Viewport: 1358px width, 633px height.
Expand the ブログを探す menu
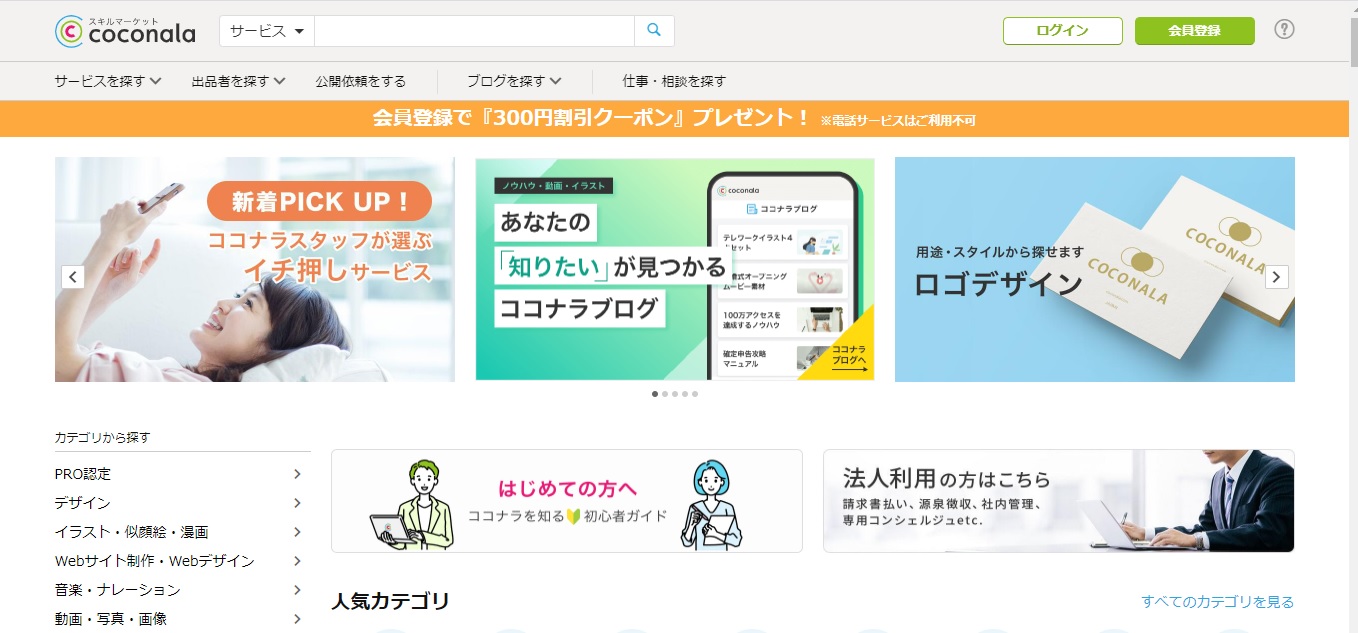pos(514,81)
